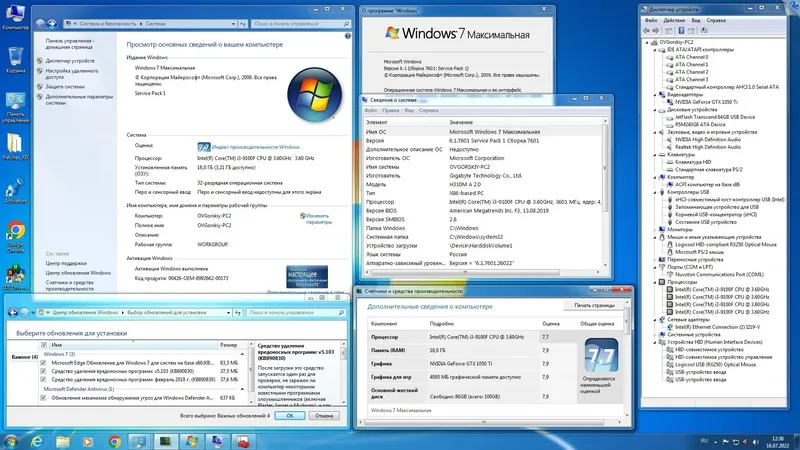Screen dimensions: 800x450
Task: Open Windows Media Player from taskbar
Action: click(x=88, y=441)
